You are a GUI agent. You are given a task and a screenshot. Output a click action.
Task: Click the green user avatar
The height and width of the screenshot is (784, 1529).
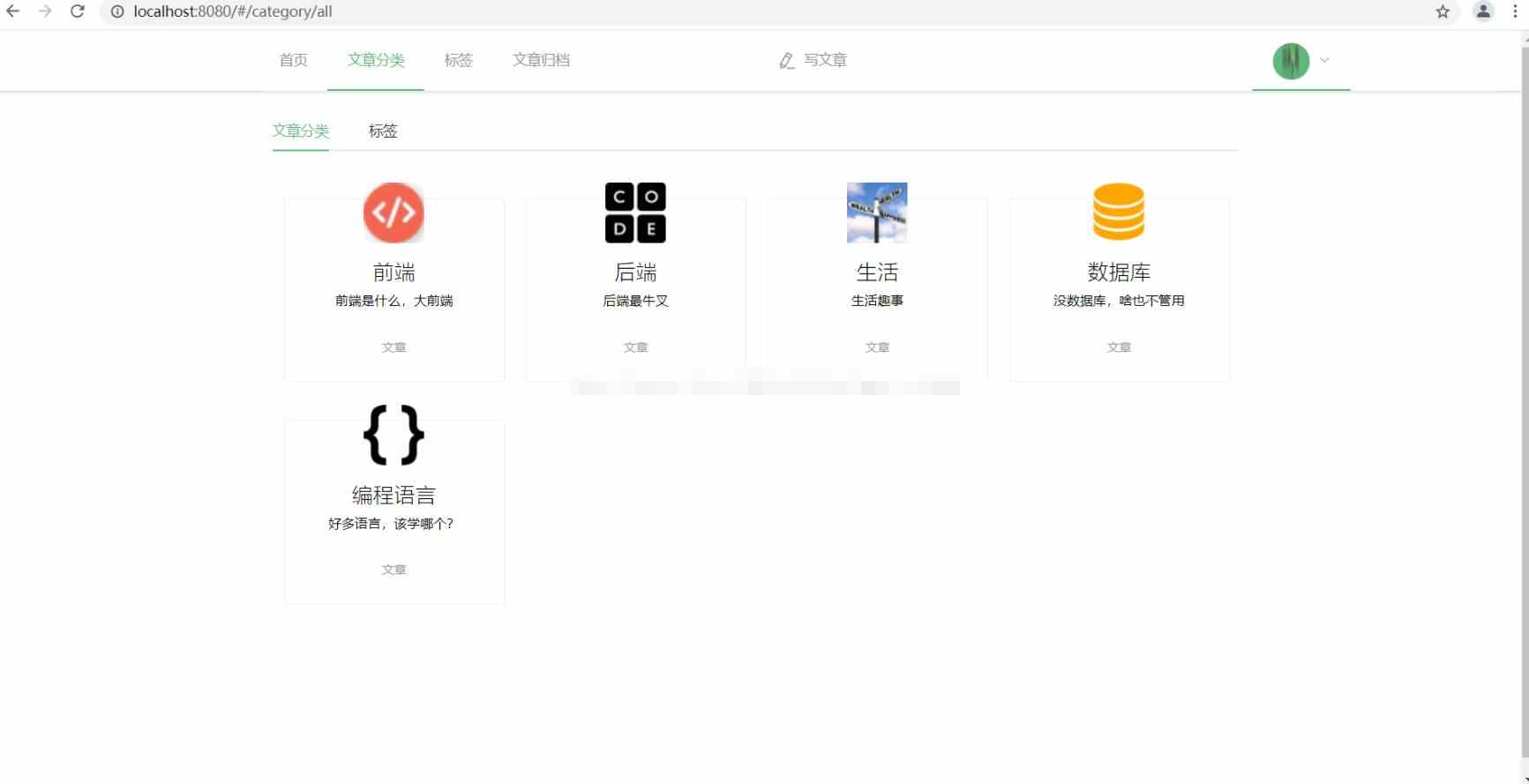pyautogui.click(x=1291, y=61)
